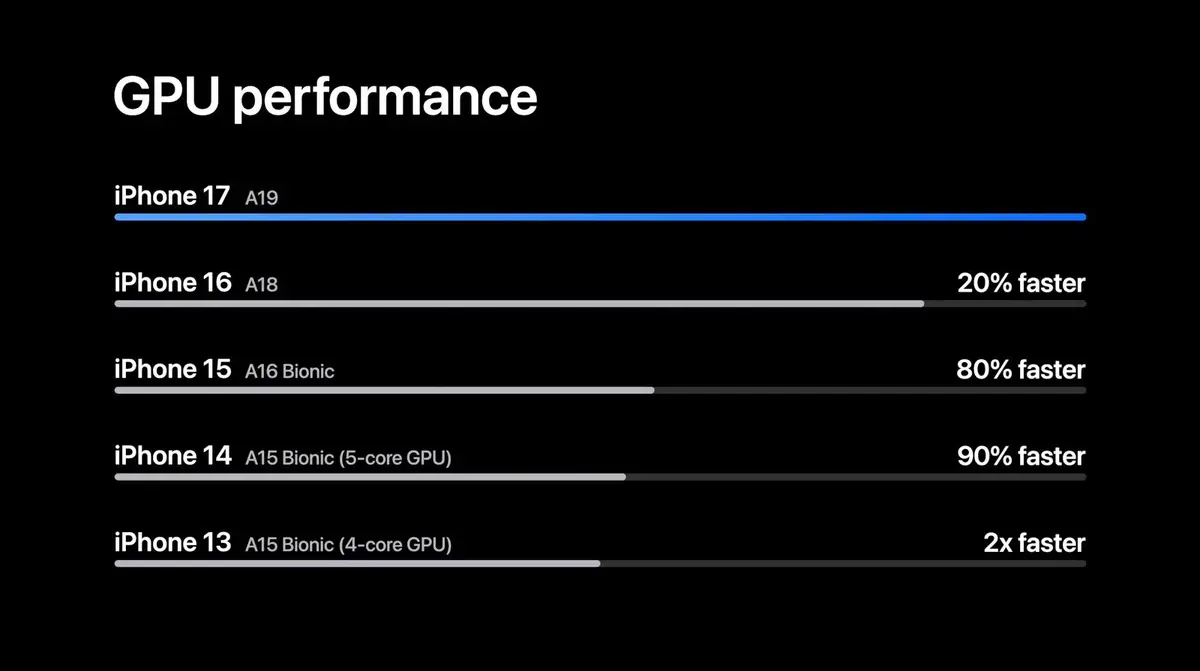Click the blue iPhone 17 performance bar
The height and width of the screenshot is (671, 1200).
click(600, 216)
